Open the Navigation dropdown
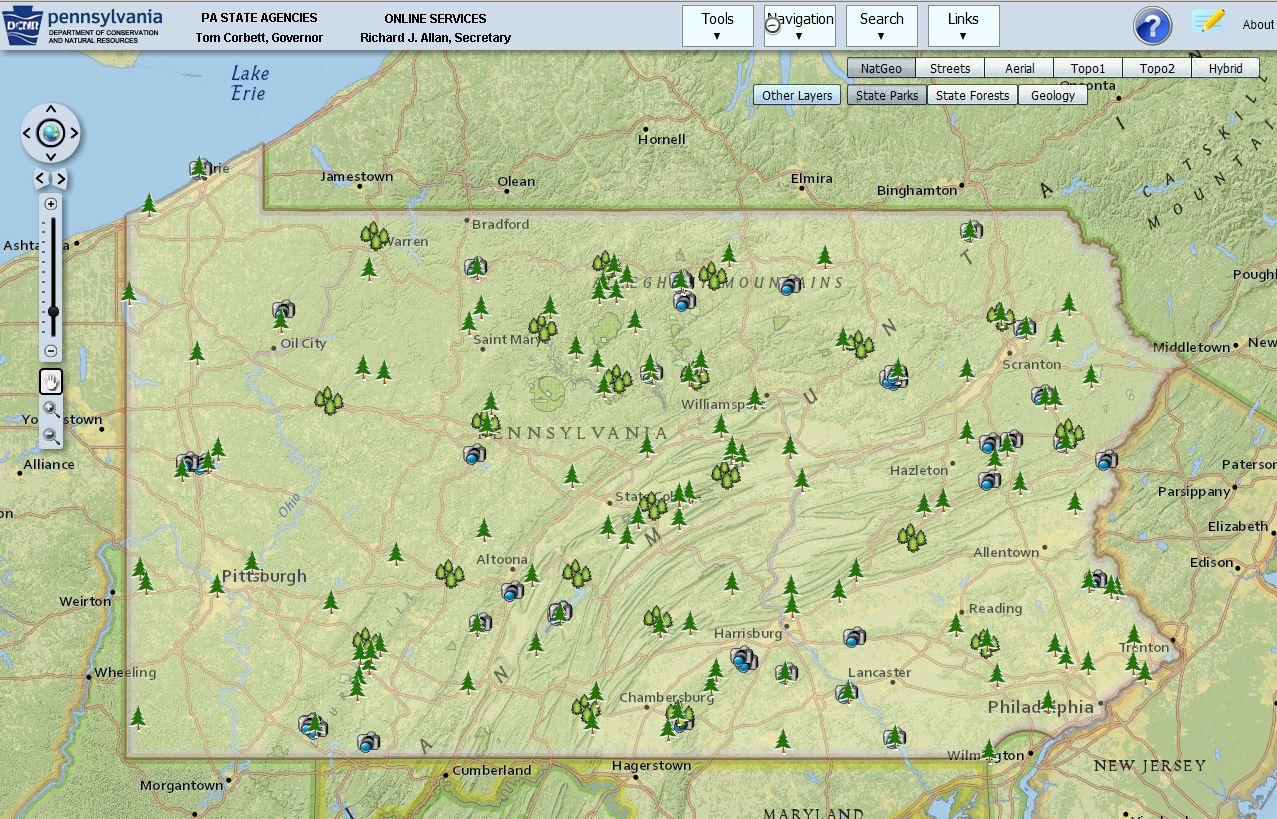The height and width of the screenshot is (819, 1277). pyautogui.click(x=799, y=25)
